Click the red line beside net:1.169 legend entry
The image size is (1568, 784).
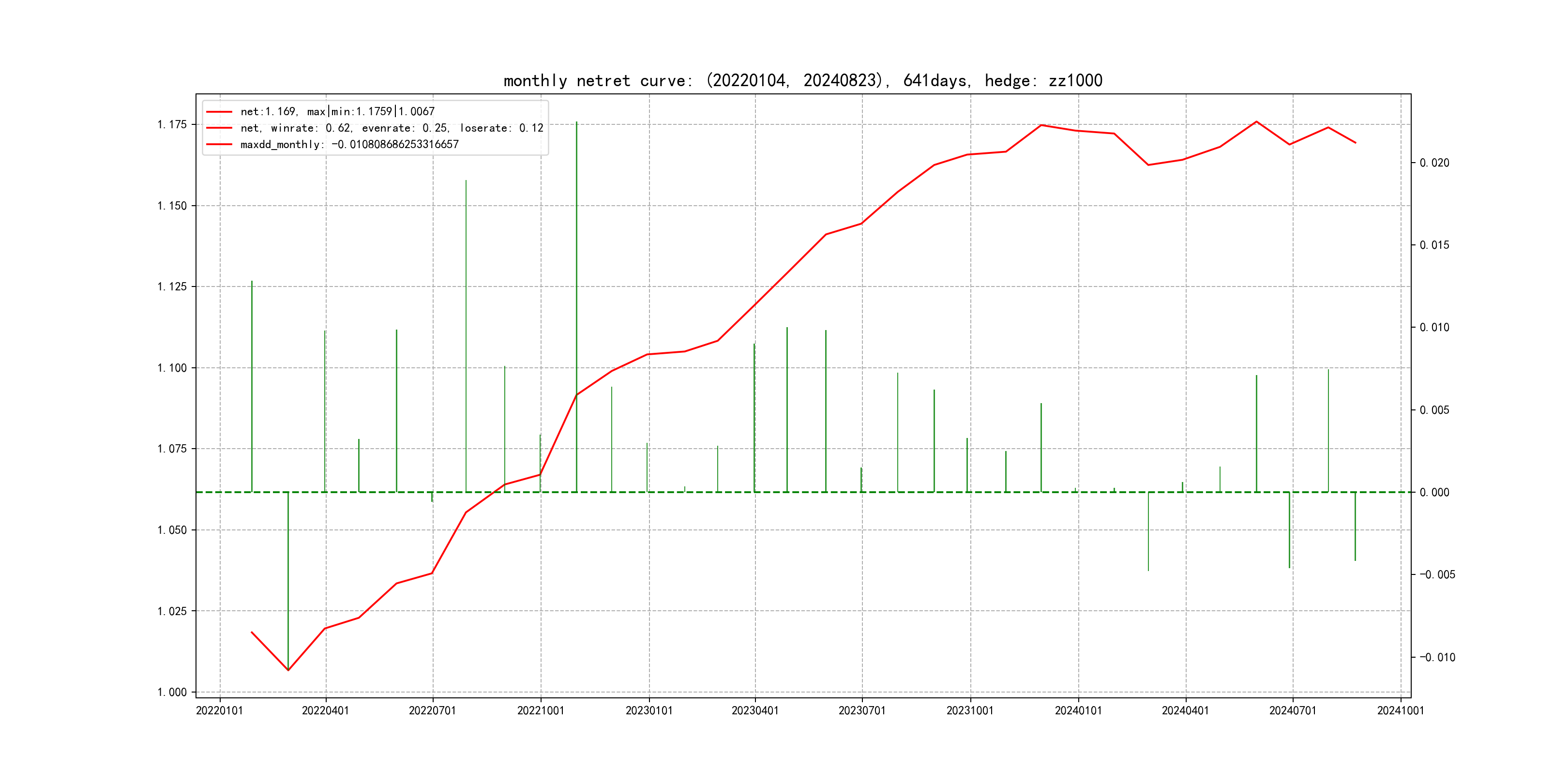[x=219, y=112]
